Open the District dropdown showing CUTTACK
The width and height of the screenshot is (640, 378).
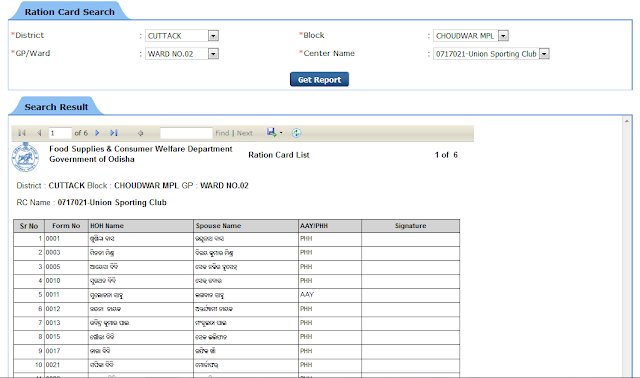[x=182, y=36]
